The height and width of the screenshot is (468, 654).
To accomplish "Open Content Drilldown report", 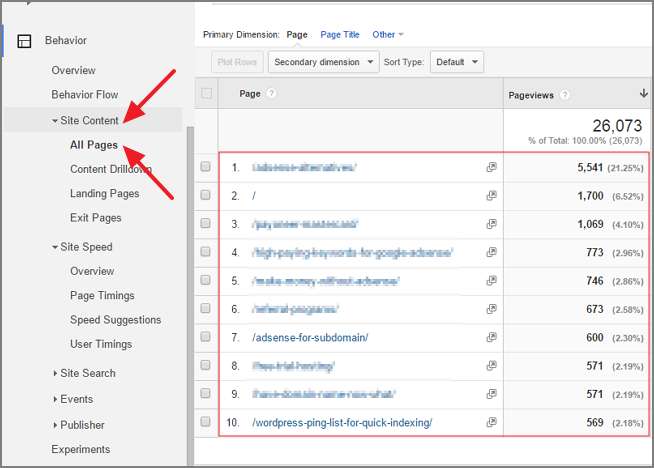I will [111, 169].
